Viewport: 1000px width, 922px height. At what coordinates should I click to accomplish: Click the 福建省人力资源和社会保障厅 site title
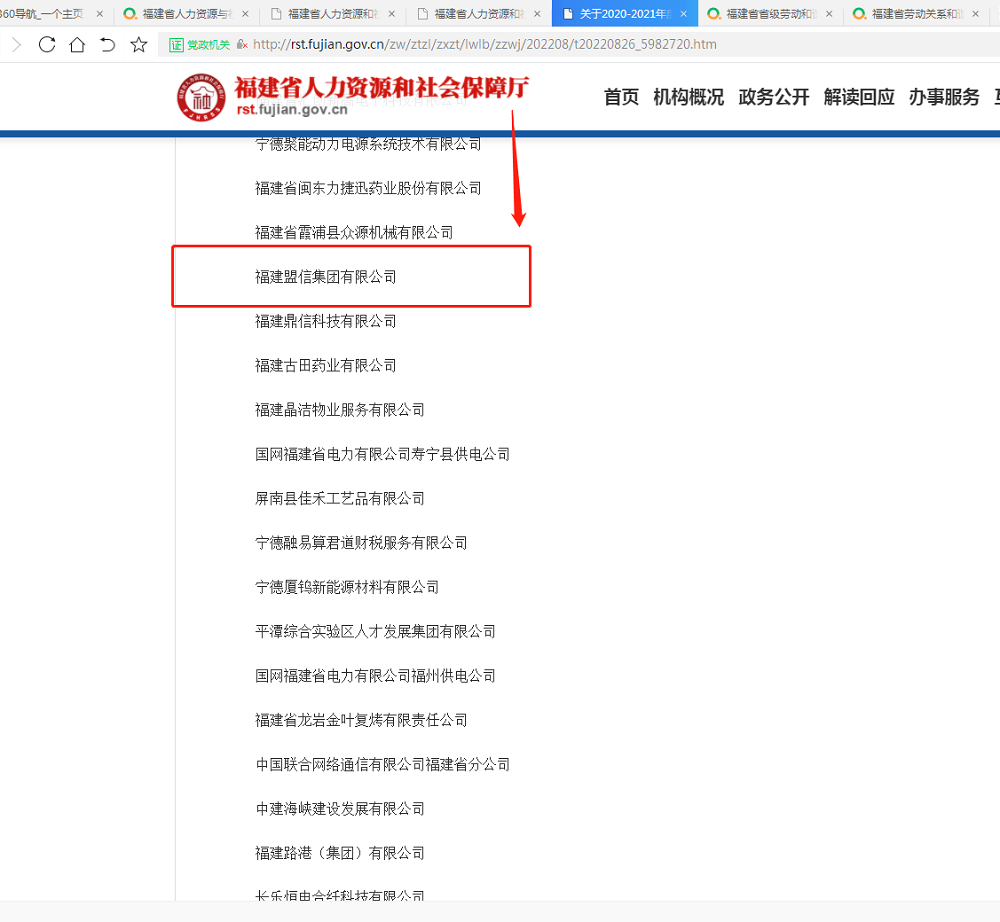(381, 88)
